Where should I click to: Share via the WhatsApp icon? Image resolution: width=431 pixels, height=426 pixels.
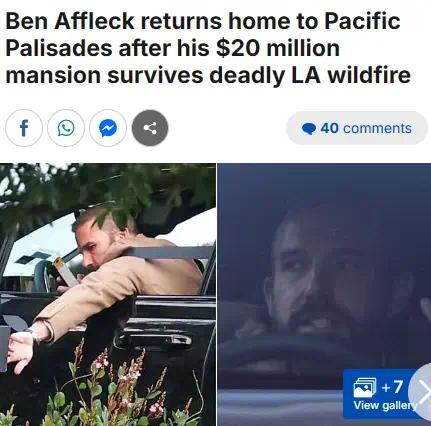66,128
